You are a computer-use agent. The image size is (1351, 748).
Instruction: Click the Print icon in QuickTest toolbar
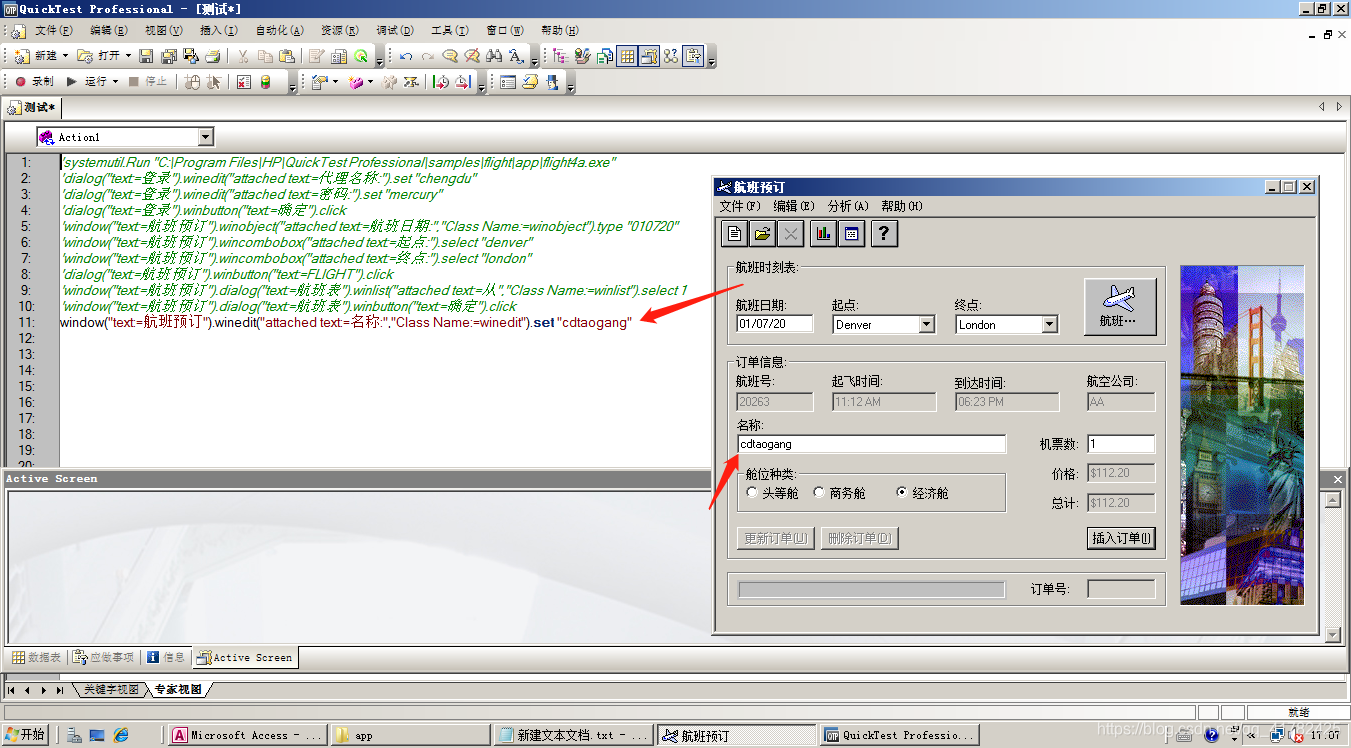[x=213, y=56]
